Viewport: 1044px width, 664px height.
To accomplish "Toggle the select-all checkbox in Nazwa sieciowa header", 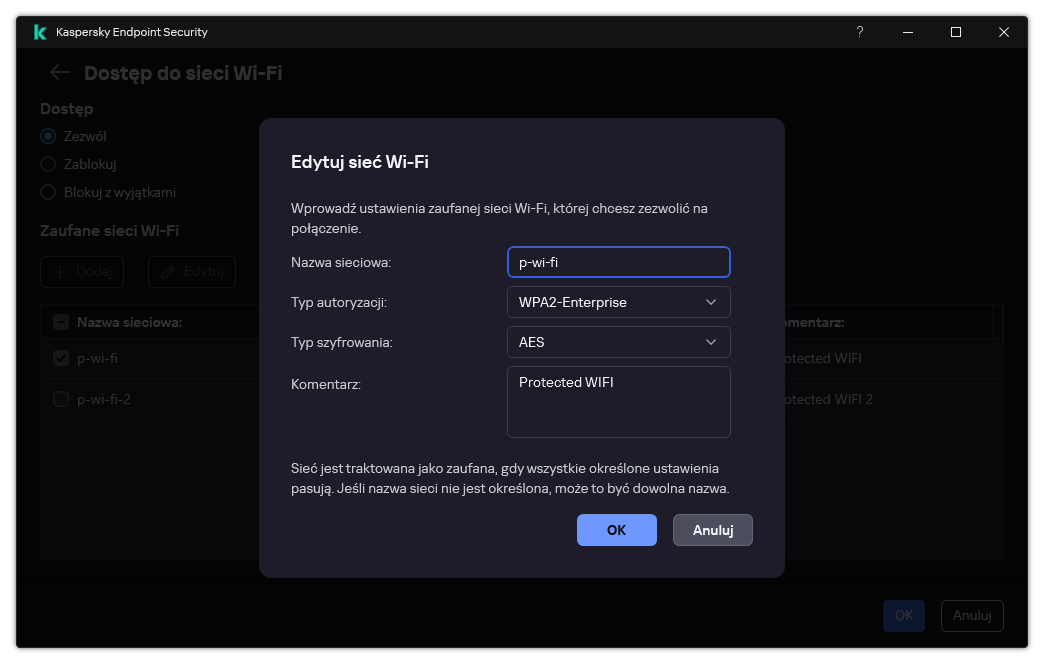I will pos(60,322).
